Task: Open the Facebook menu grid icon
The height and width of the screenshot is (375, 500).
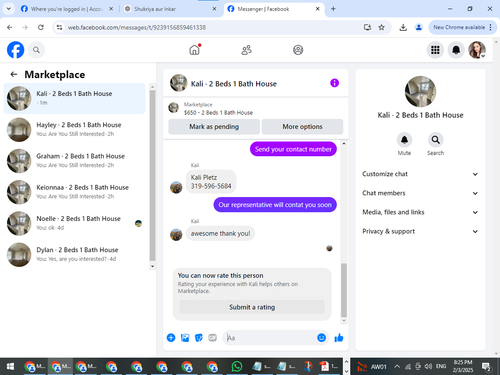Action: (x=435, y=50)
